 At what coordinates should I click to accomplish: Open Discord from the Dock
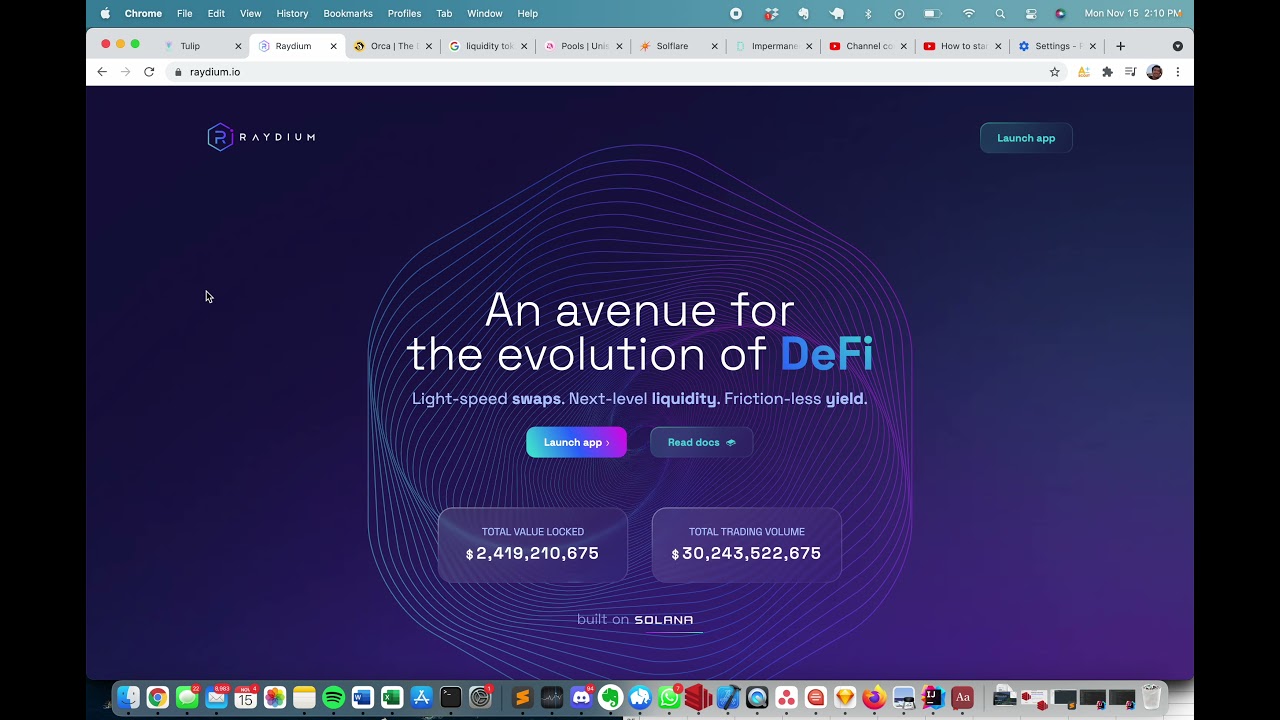(x=581, y=697)
